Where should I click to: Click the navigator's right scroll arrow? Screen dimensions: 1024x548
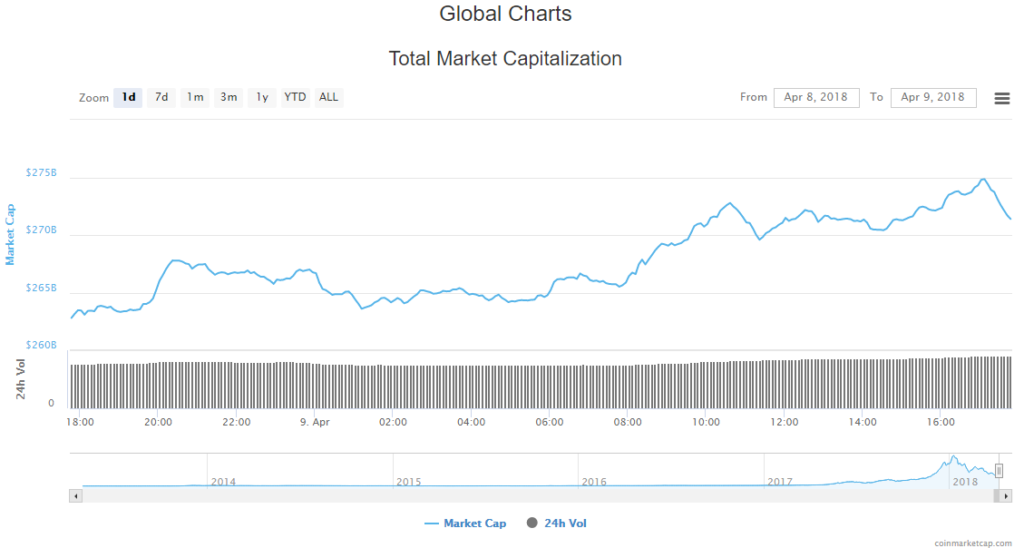point(1006,495)
